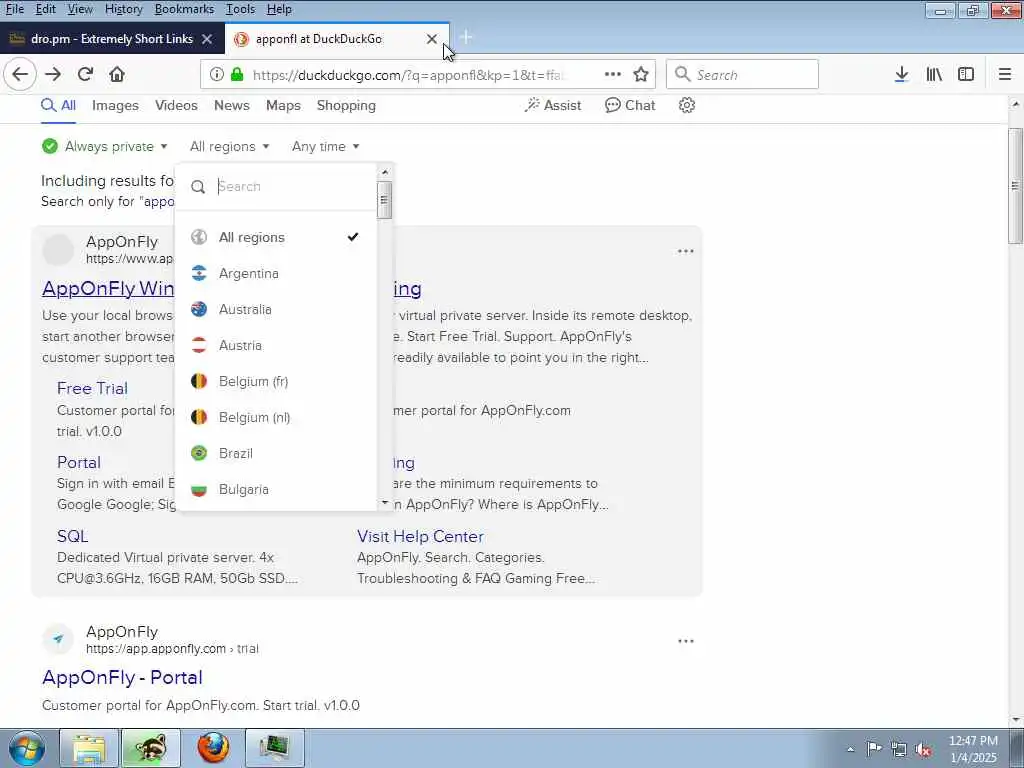
Task: Click the forward navigation arrow
Action: [53, 74]
